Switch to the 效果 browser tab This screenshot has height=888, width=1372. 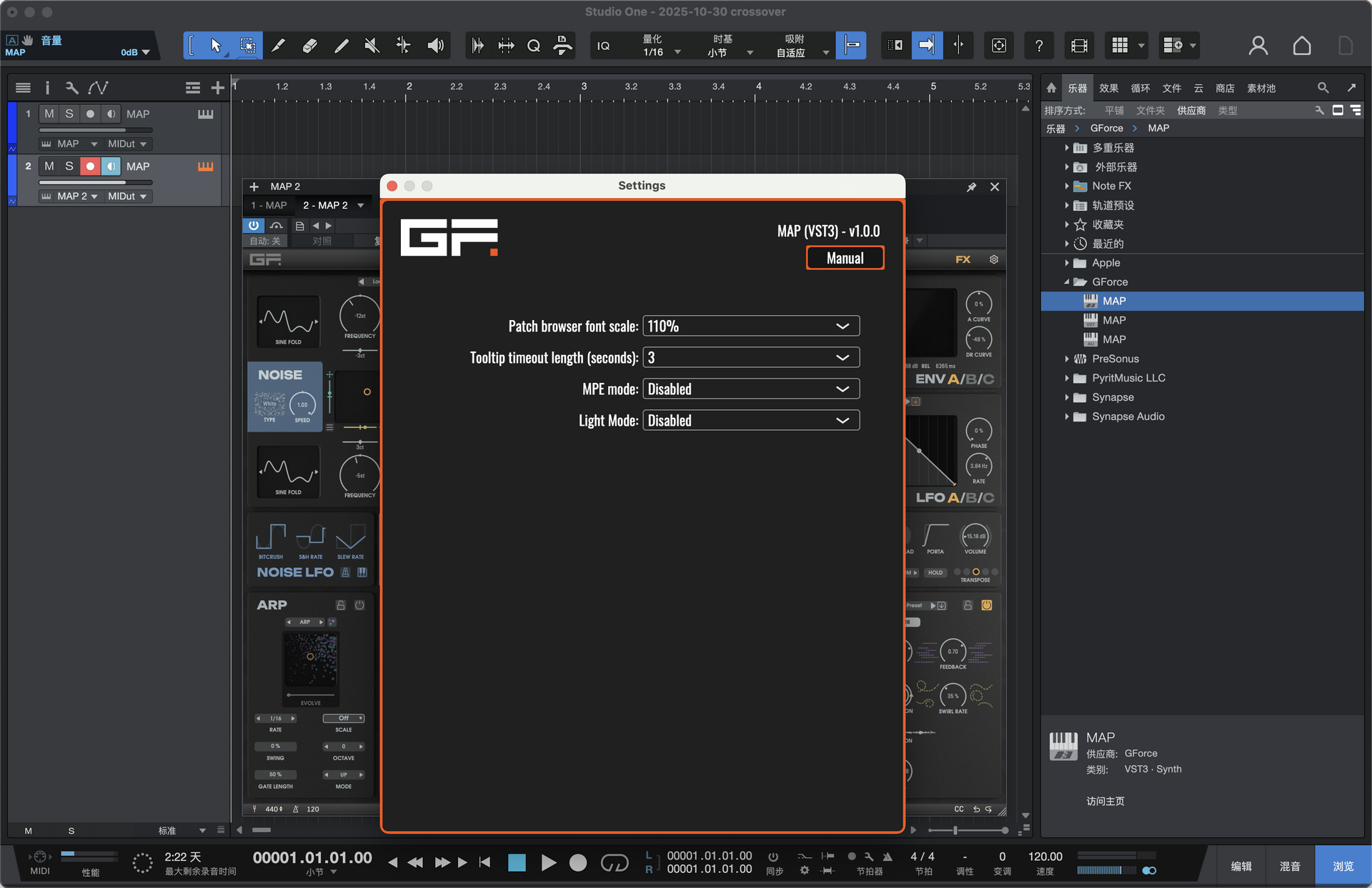[x=1108, y=88]
